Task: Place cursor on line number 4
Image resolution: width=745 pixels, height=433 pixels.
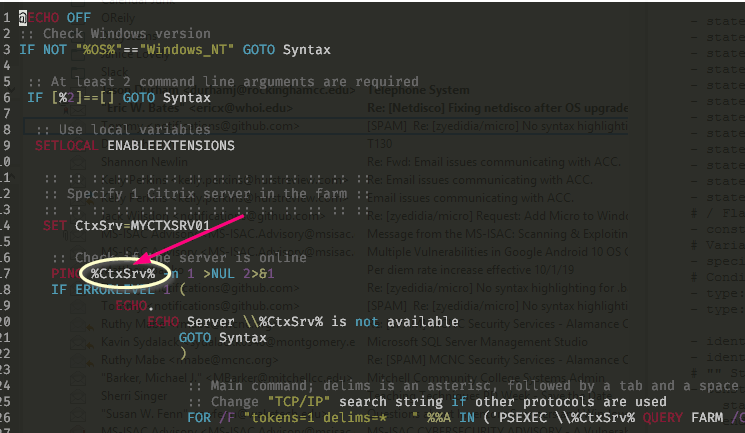Action: 6,66
